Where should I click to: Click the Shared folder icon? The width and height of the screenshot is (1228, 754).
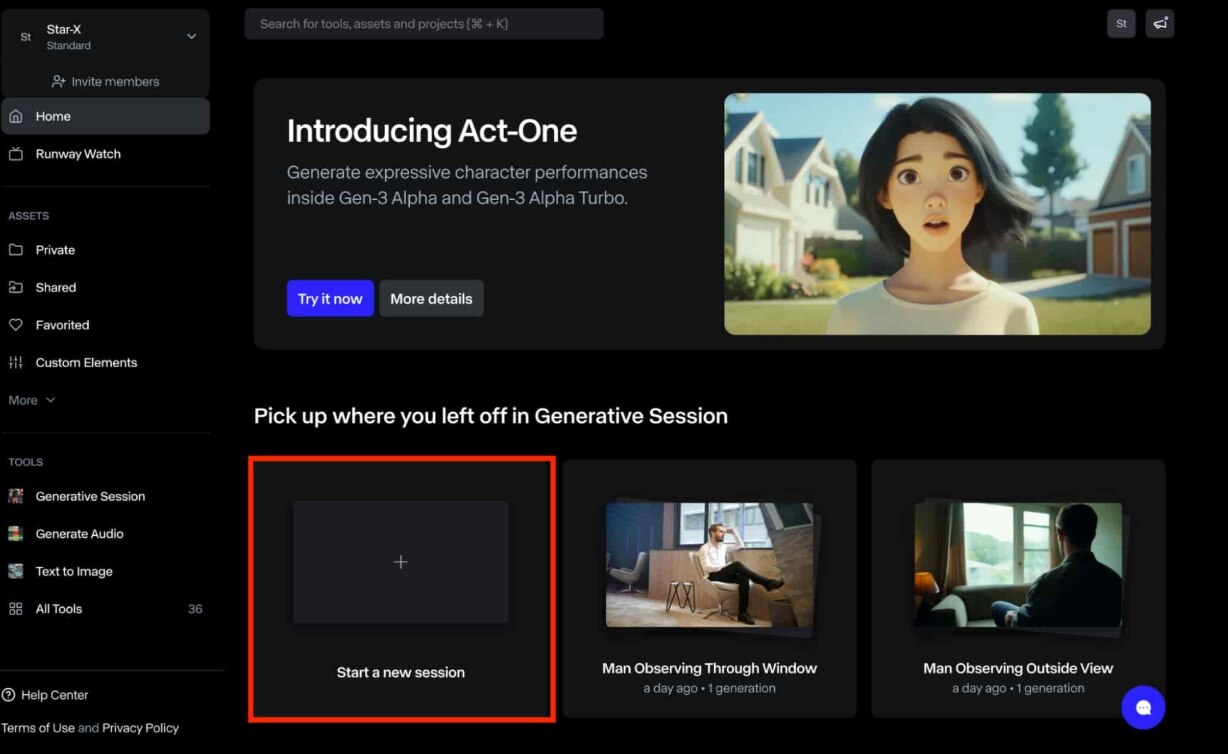click(16, 287)
